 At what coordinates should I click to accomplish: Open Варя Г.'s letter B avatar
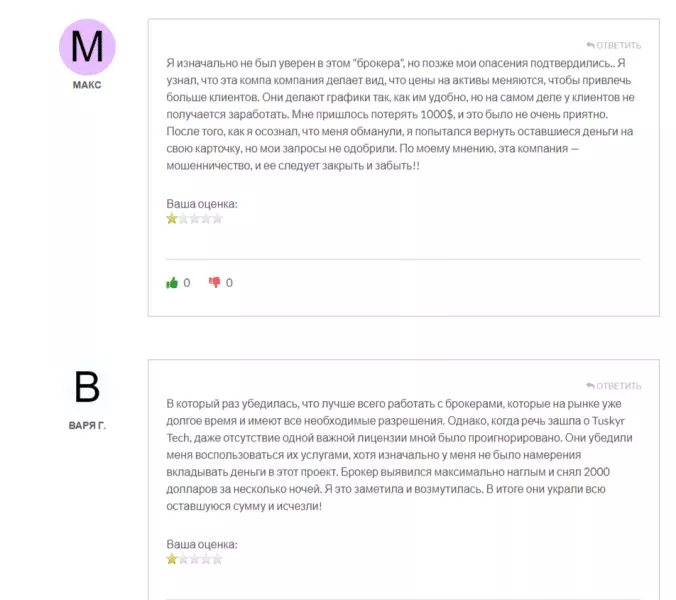click(x=87, y=388)
